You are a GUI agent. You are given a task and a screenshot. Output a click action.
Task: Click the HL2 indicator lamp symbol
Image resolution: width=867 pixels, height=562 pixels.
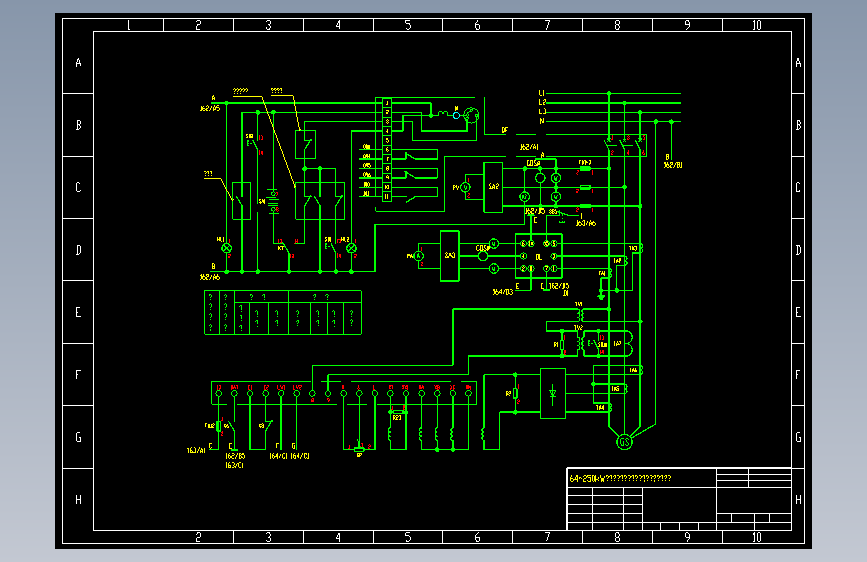(x=351, y=248)
